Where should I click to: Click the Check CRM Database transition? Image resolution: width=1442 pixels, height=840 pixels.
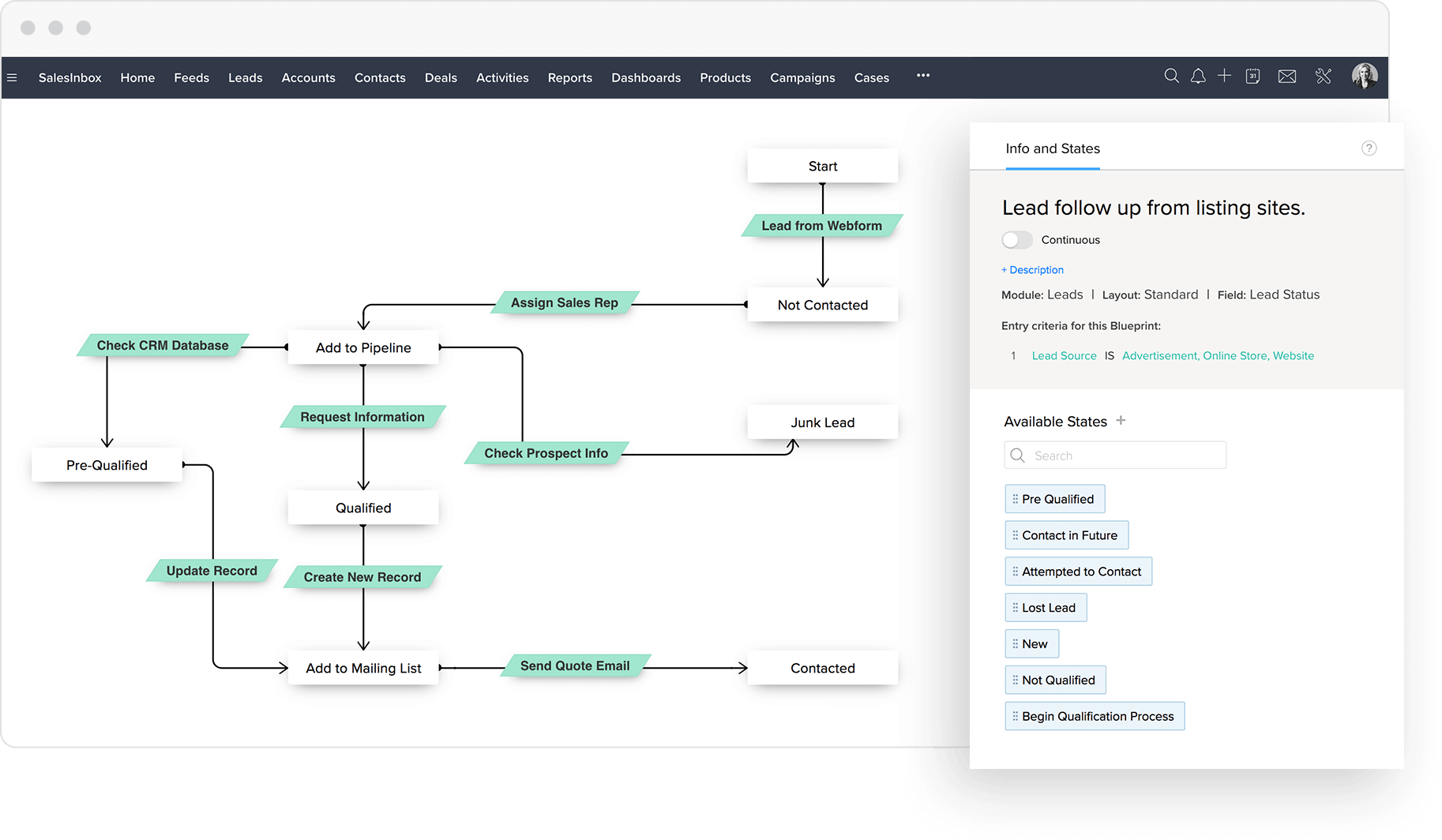[163, 346]
